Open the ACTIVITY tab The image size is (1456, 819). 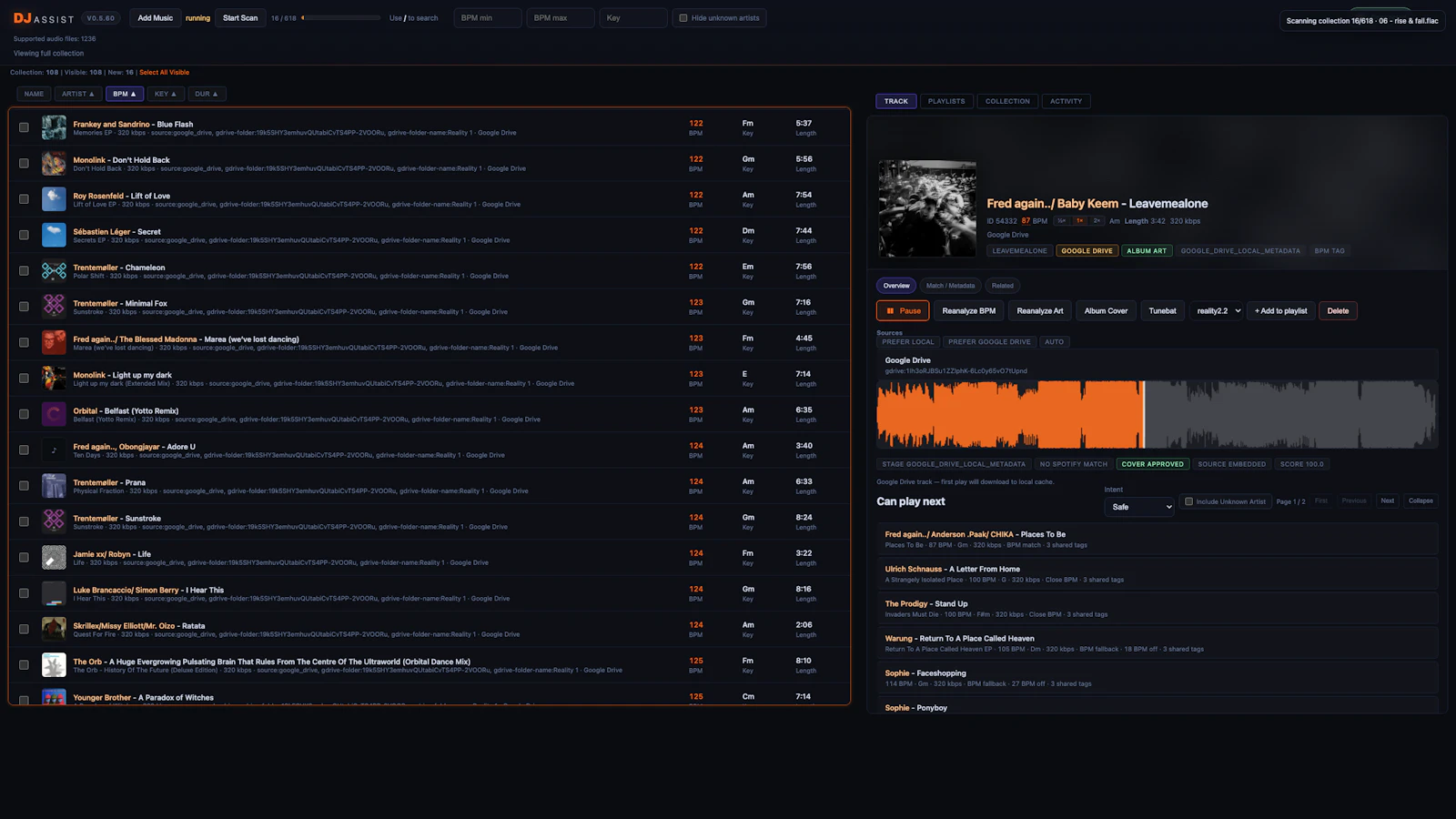click(1066, 101)
